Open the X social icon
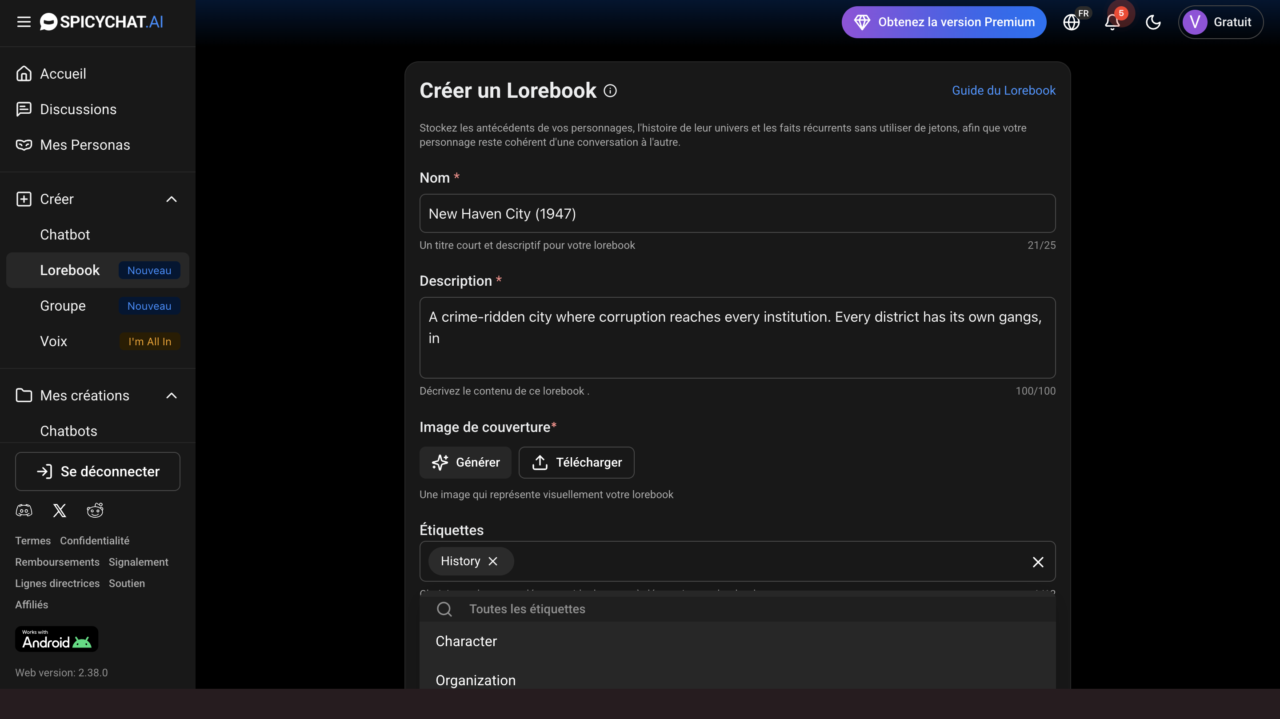1280x719 pixels. point(60,511)
